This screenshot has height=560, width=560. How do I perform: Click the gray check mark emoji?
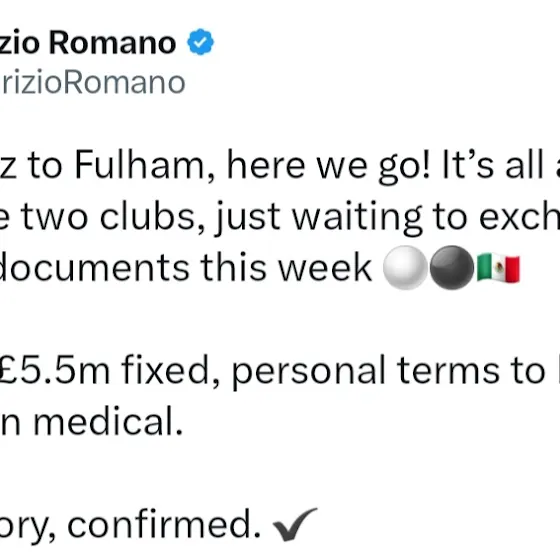(295, 524)
